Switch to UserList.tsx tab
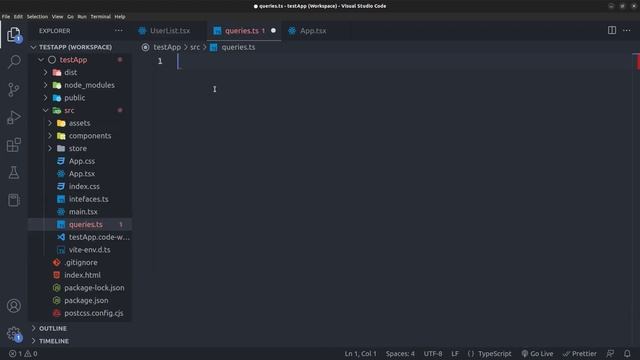 pyautogui.click(x=169, y=31)
